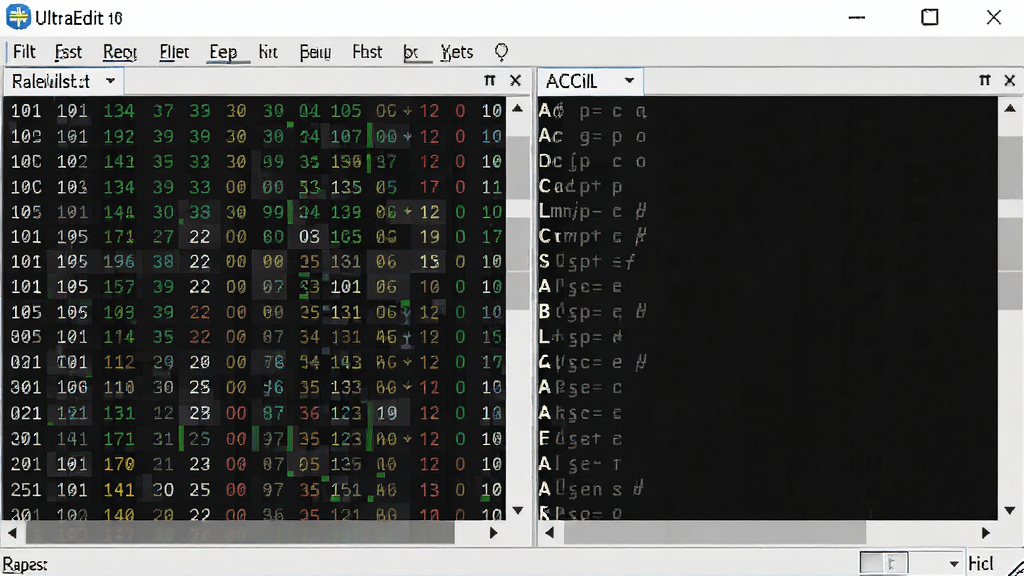This screenshot has height=576, width=1024.
Task: Open the left panel's file selector dropdown
Action: [x=110, y=81]
